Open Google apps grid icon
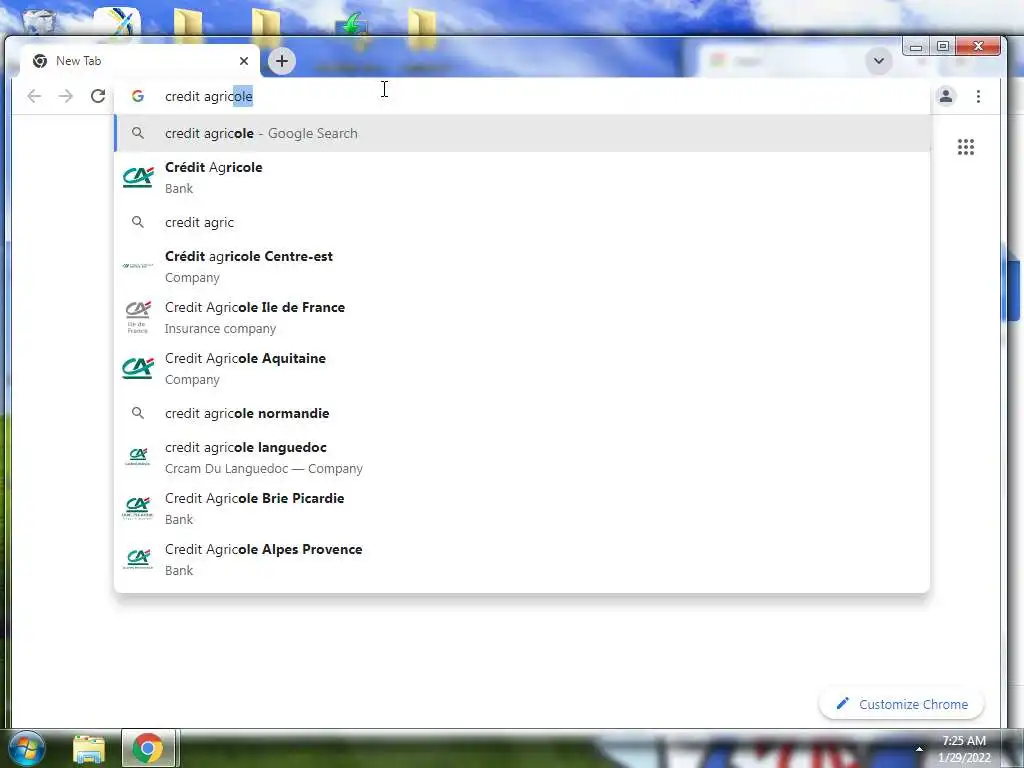The width and height of the screenshot is (1024, 768). click(966, 147)
